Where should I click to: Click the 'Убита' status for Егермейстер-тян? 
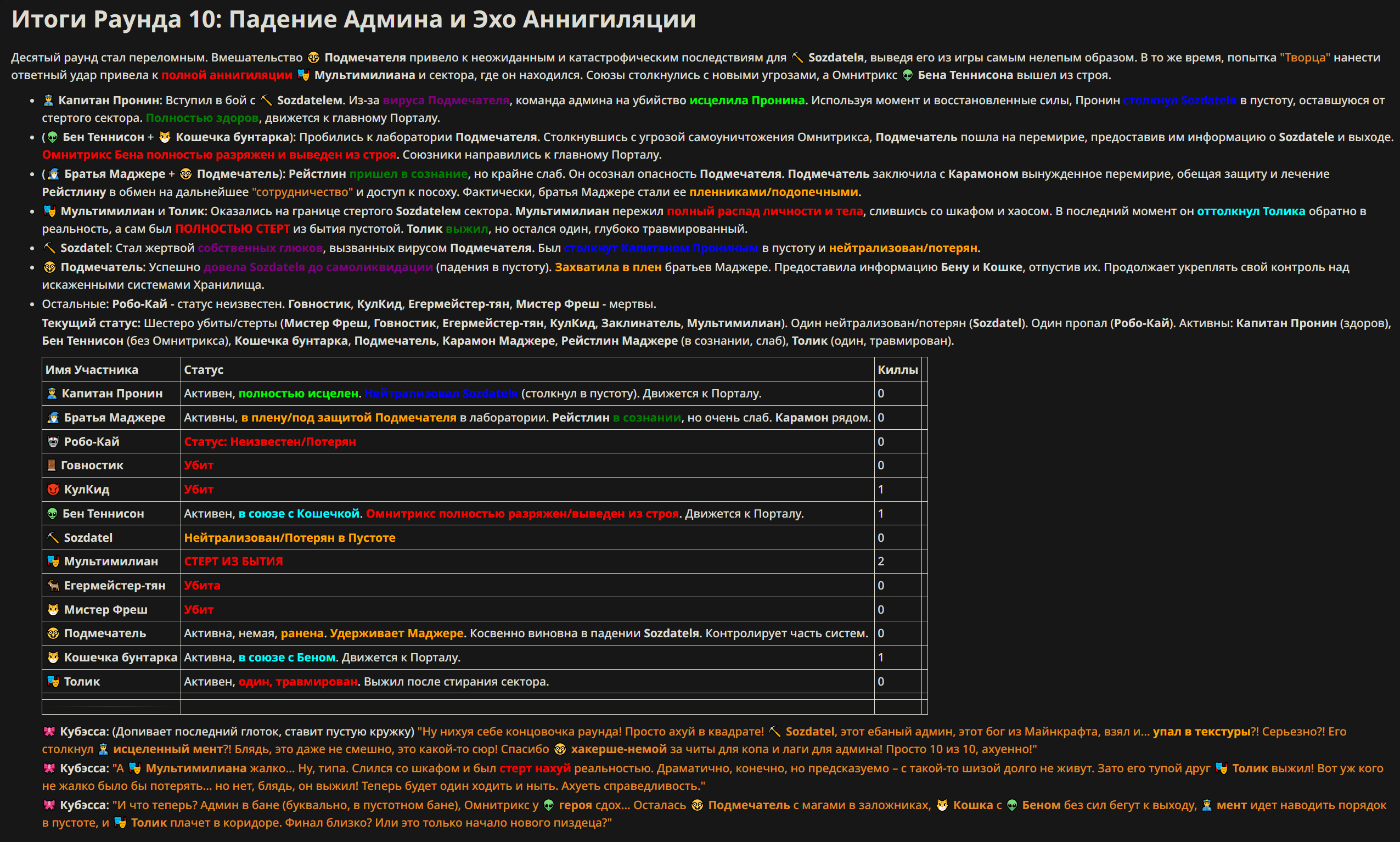point(202,586)
